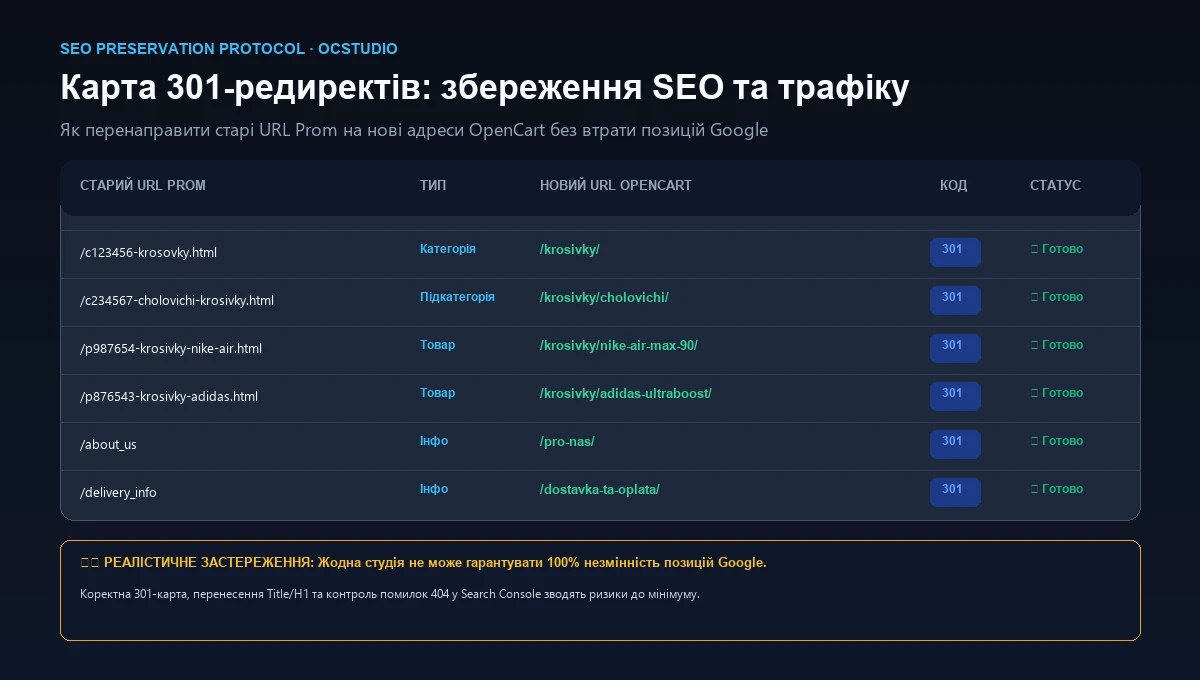Image resolution: width=1200 pixels, height=680 pixels.
Task: Click the old URL /p987654-krosivky-nike-air.html
Action: pyautogui.click(x=171, y=349)
